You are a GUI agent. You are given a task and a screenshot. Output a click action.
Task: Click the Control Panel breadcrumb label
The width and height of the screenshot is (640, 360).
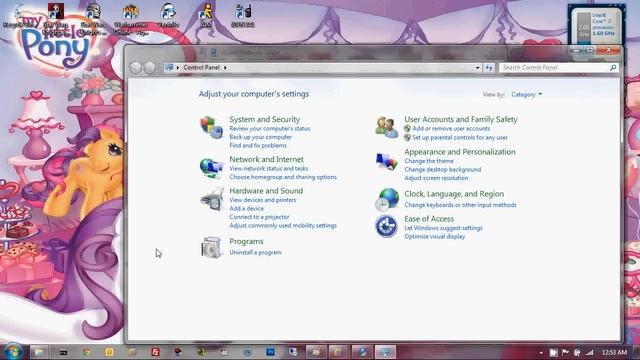click(201, 67)
